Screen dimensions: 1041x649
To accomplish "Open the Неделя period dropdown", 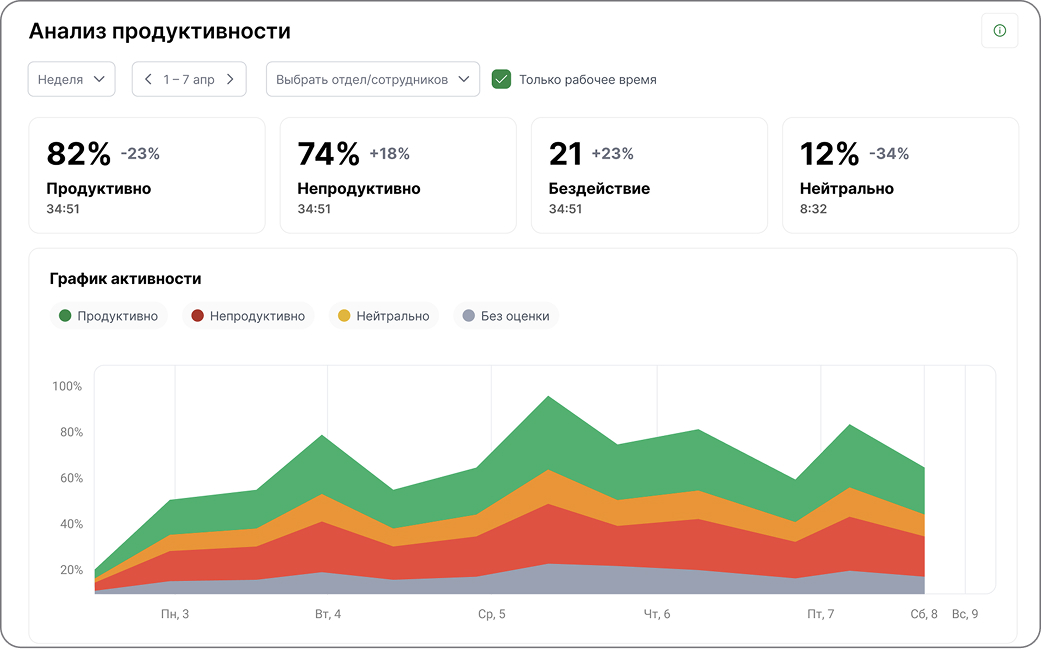I will tap(71, 79).
